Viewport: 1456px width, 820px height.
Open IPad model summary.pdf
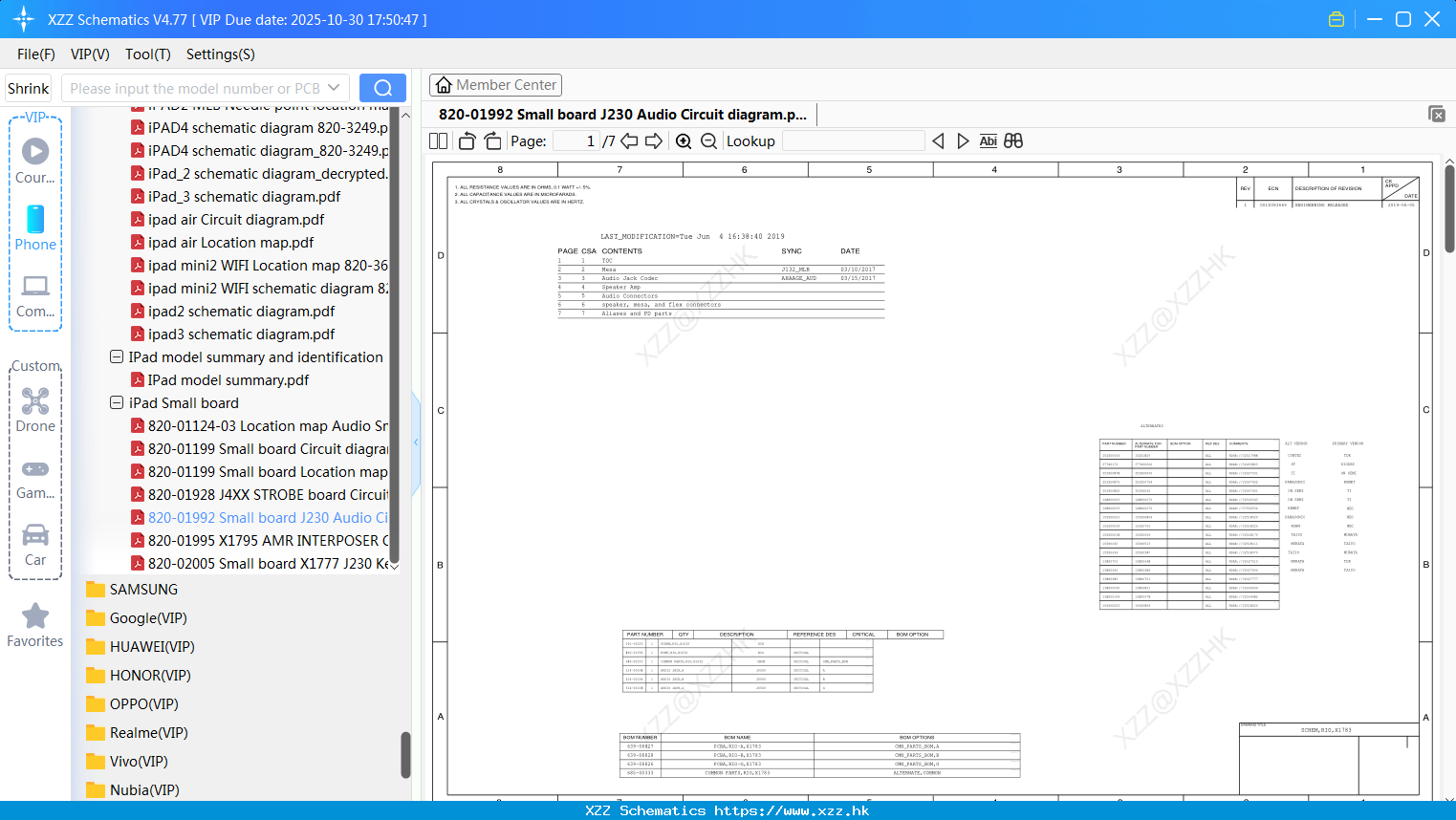coord(220,379)
